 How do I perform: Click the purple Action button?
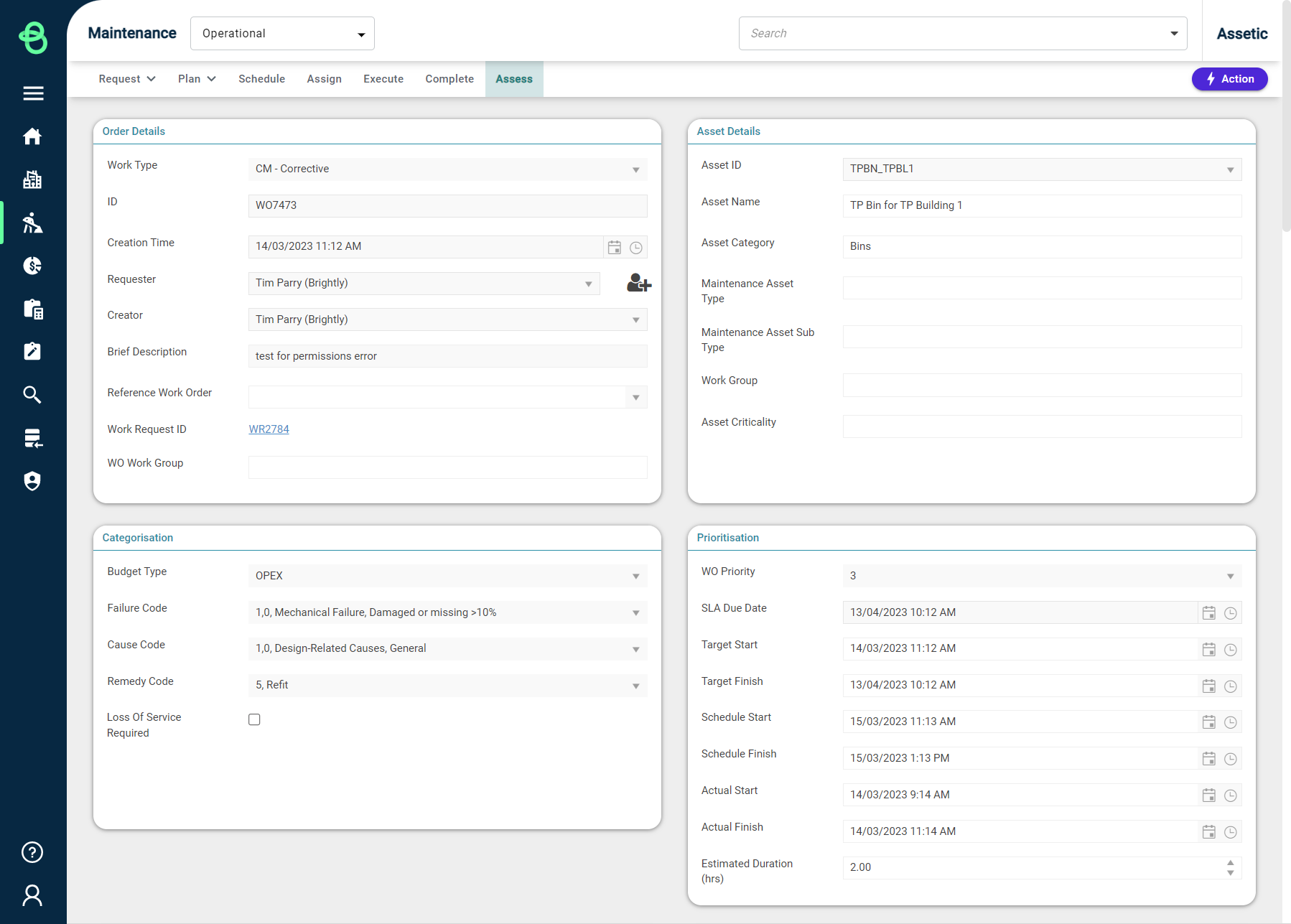(1229, 79)
